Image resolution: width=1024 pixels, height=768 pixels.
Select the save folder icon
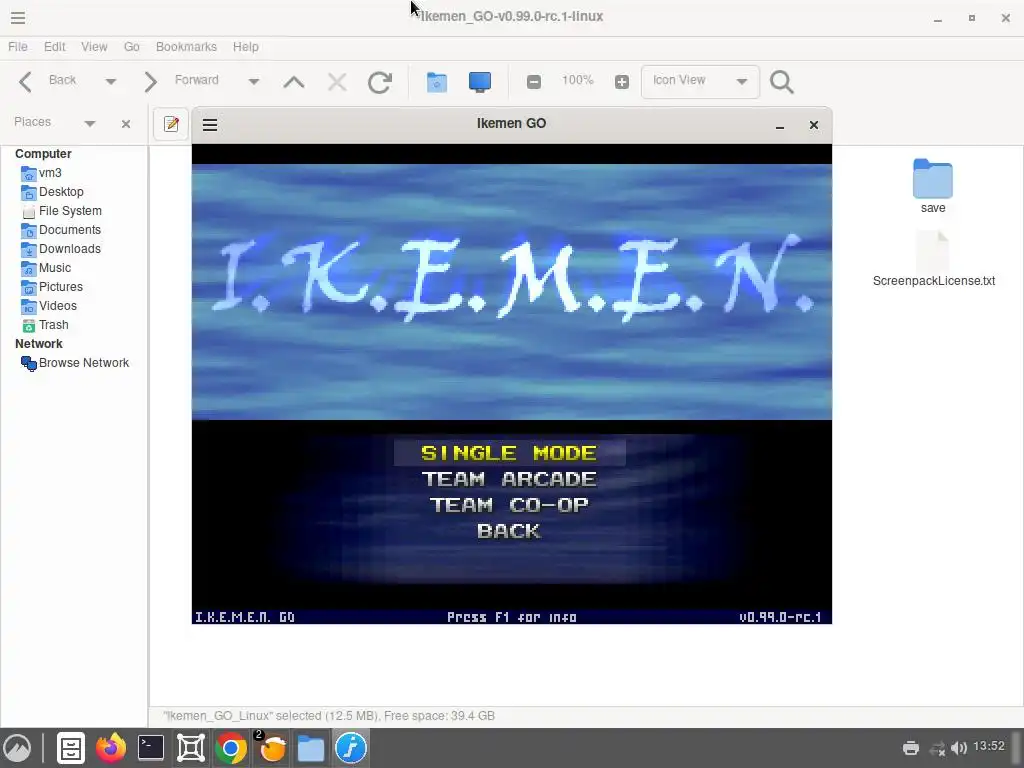[933, 178]
